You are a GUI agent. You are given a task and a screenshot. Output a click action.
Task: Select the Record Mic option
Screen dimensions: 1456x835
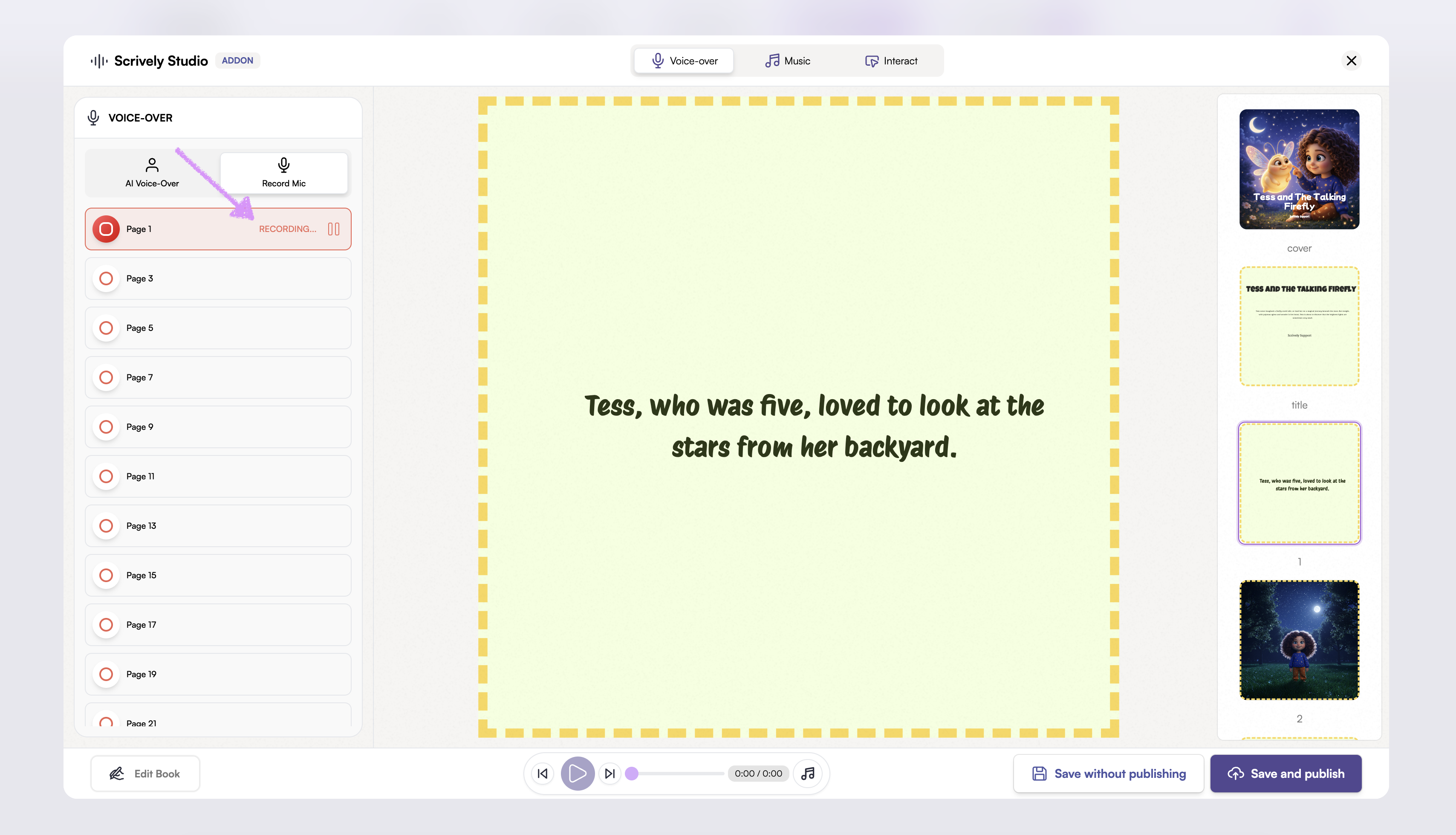(283, 173)
